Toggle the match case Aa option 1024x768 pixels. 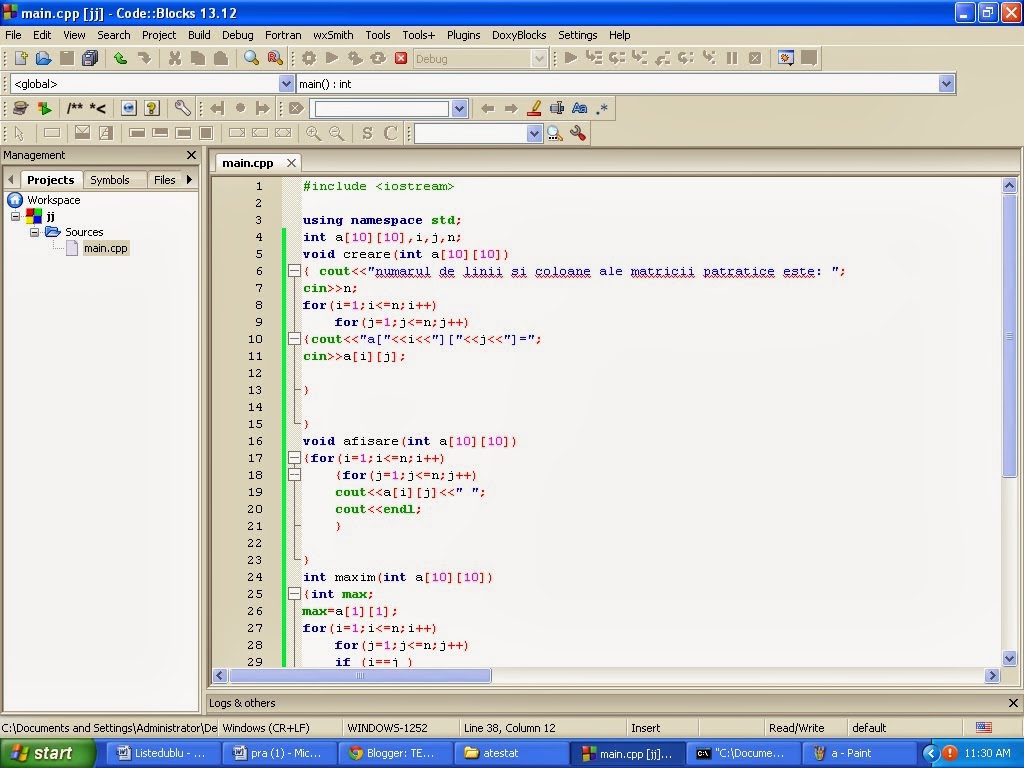pos(579,108)
